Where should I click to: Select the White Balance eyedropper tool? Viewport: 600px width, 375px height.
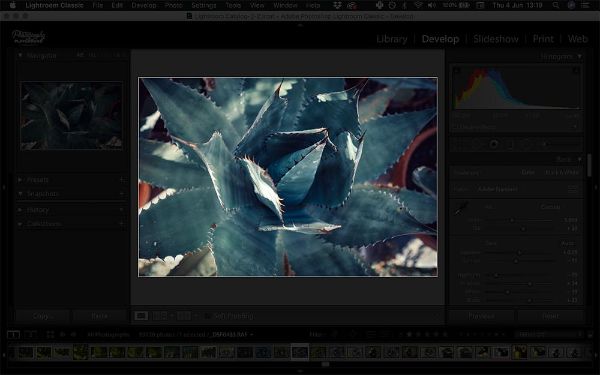point(461,209)
